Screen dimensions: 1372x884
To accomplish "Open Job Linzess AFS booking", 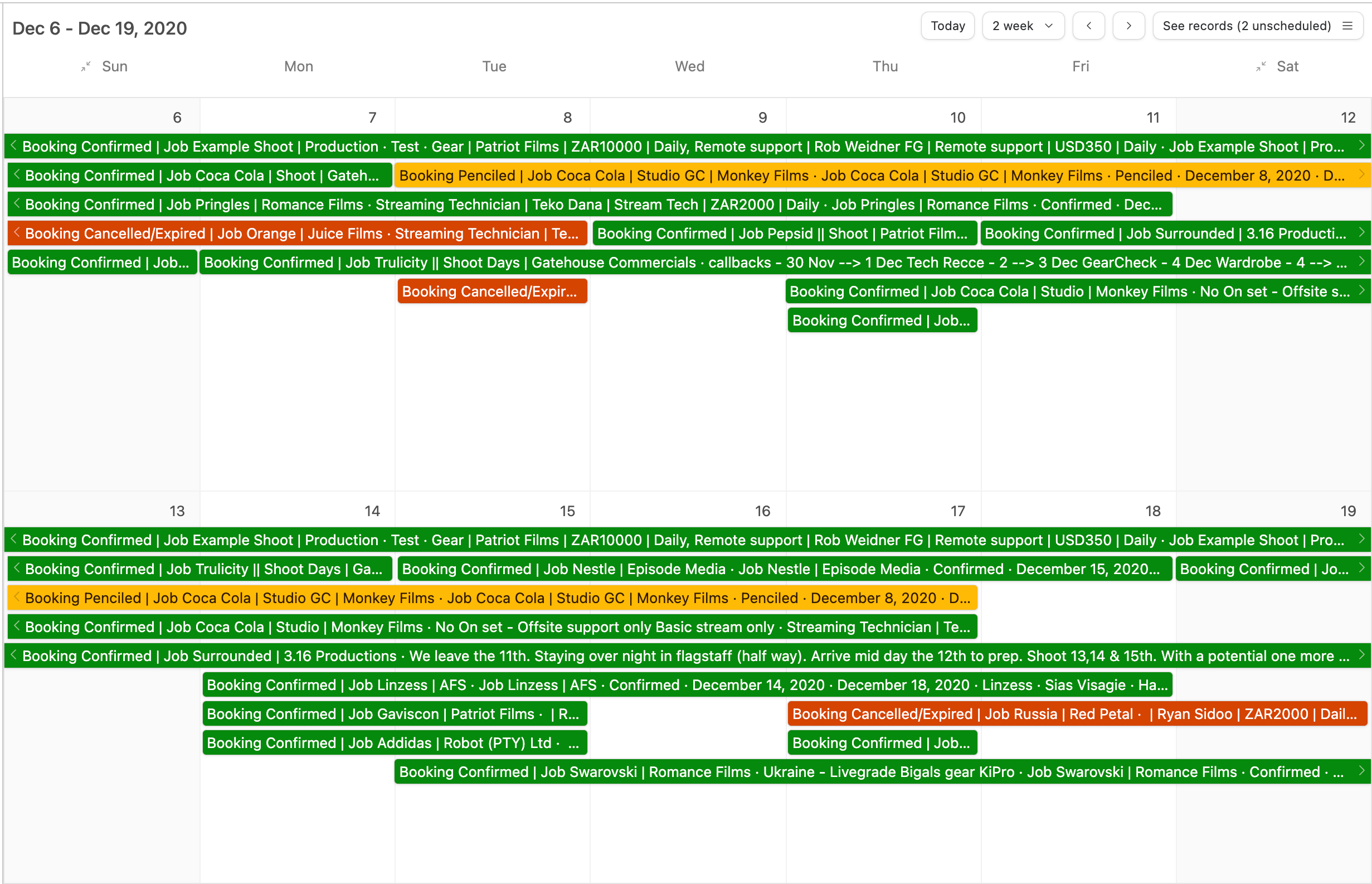I will 688,685.
